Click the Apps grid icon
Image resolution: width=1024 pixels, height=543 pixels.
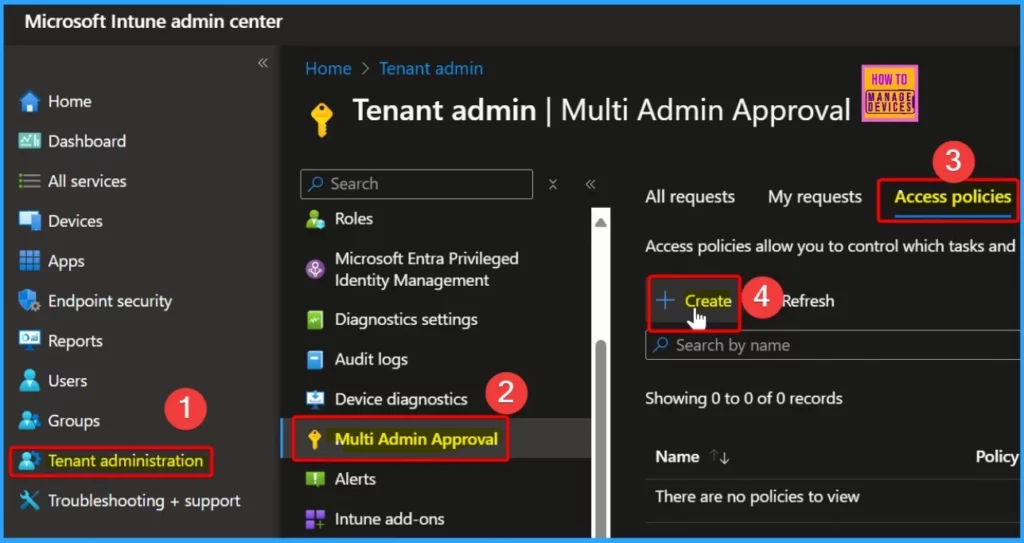click(x=29, y=261)
